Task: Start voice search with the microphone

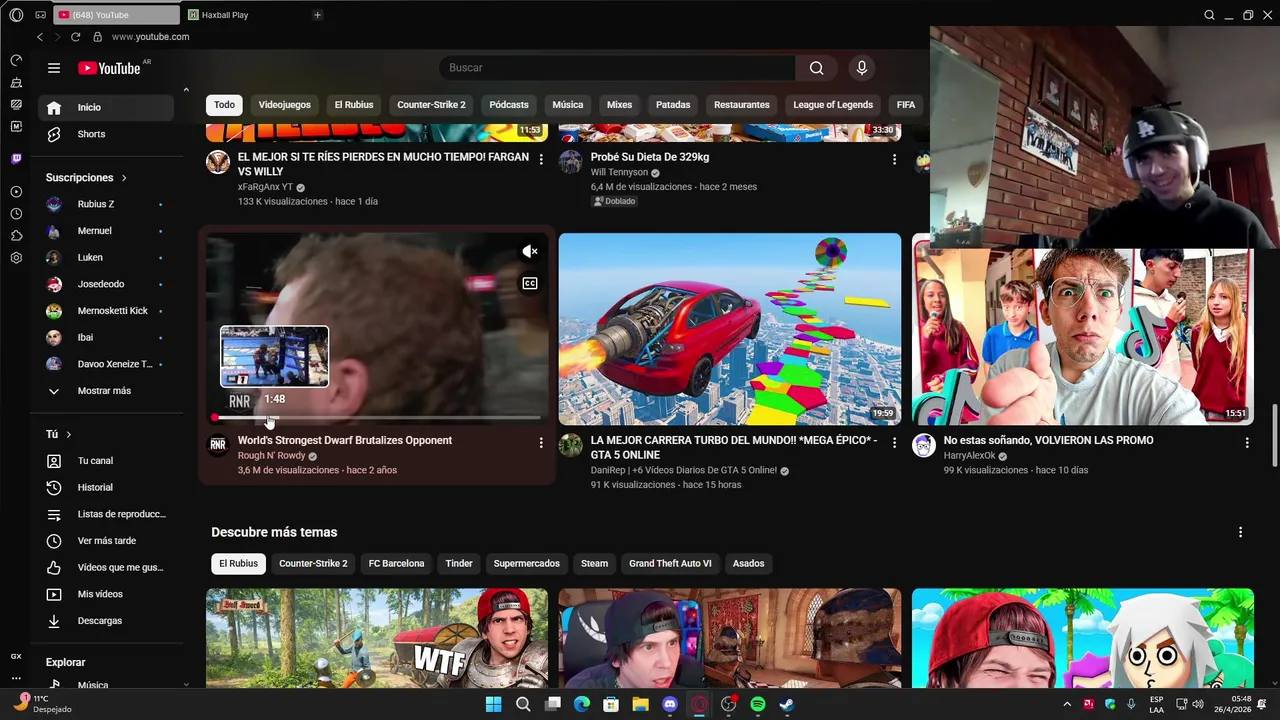Action: coord(862,68)
